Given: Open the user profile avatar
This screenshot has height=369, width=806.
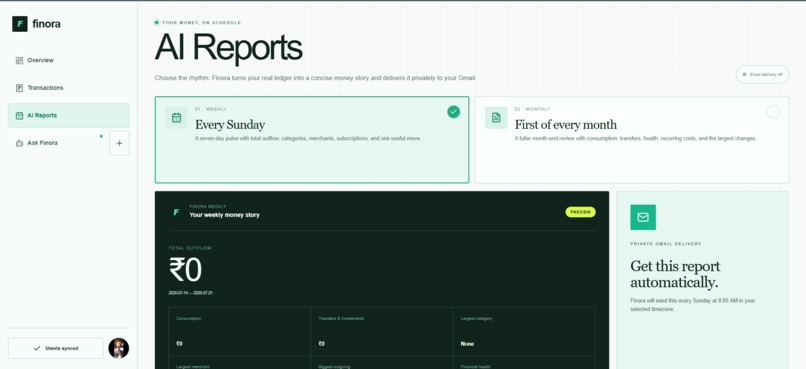Looking at the screenshot, I should [x=119, y=348].
